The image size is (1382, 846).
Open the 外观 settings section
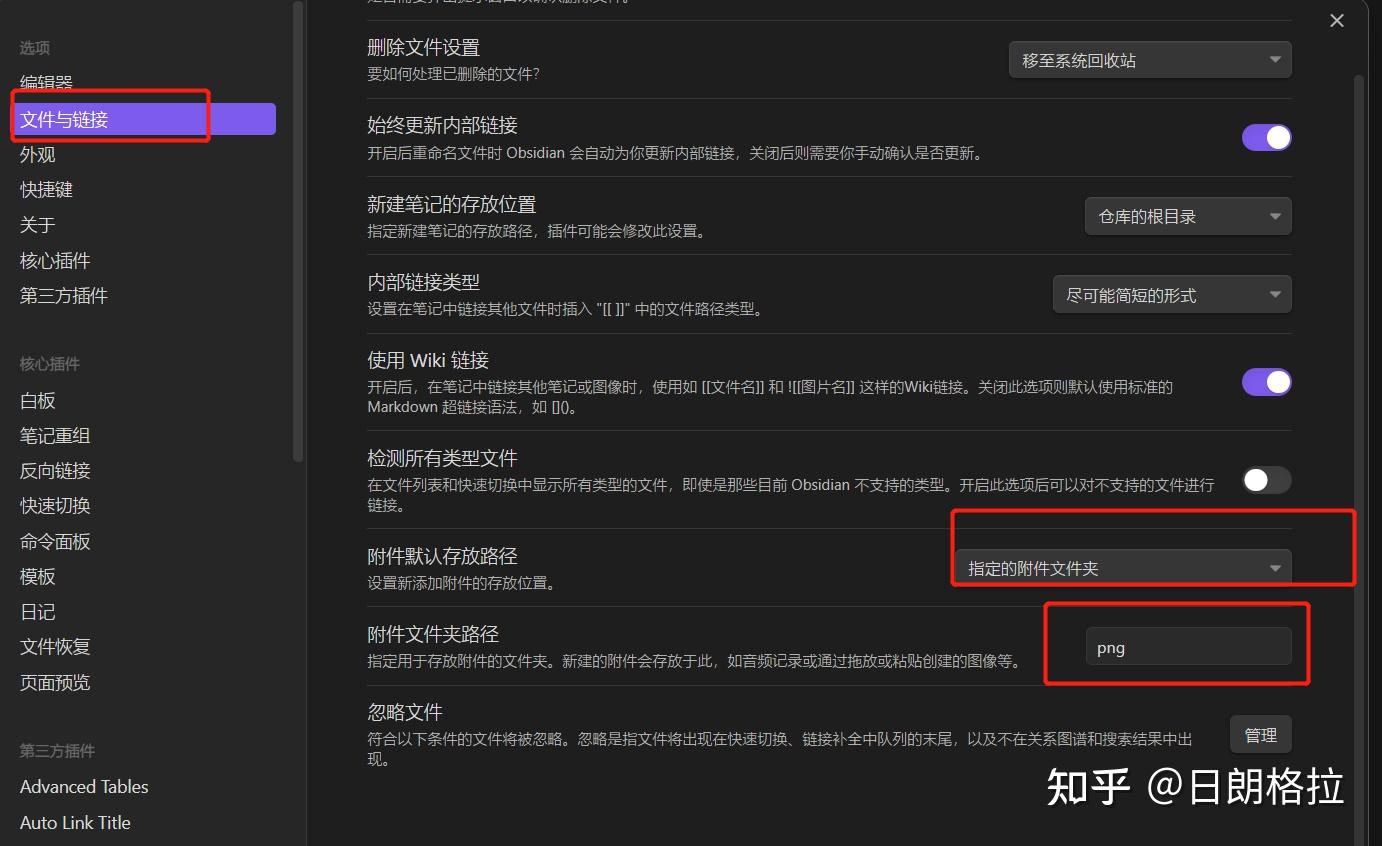pyautogui.click(x=37, y=154)
